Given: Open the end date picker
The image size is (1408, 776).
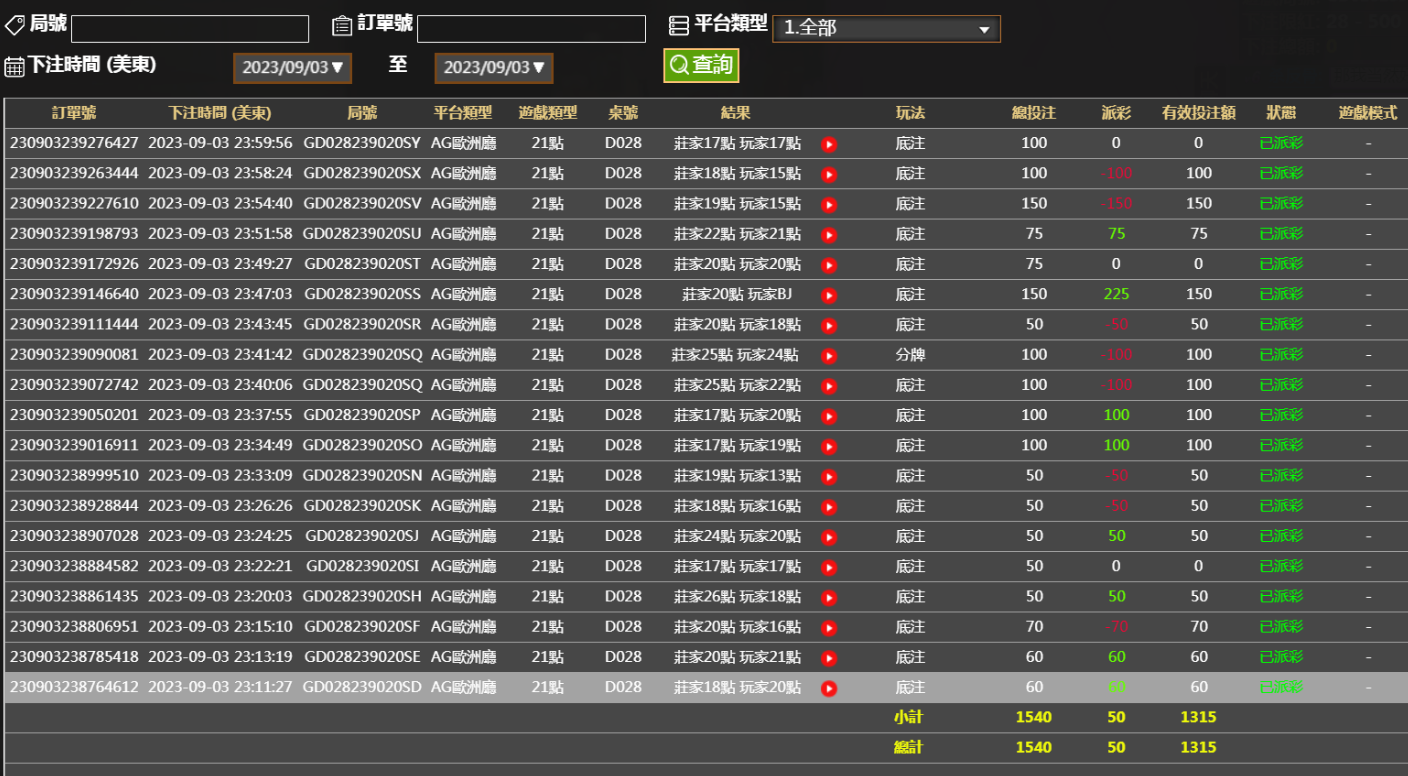Looking at the screenshot, I should point(494,68).
